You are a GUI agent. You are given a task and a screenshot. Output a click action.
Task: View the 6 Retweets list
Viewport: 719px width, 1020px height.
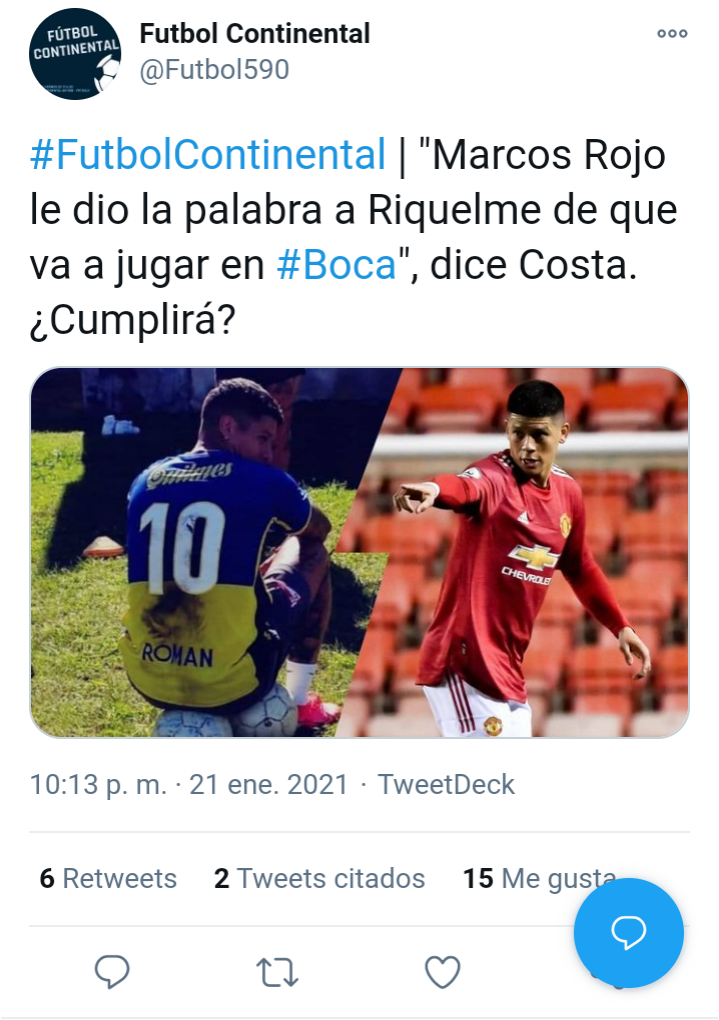pos(108,878)
